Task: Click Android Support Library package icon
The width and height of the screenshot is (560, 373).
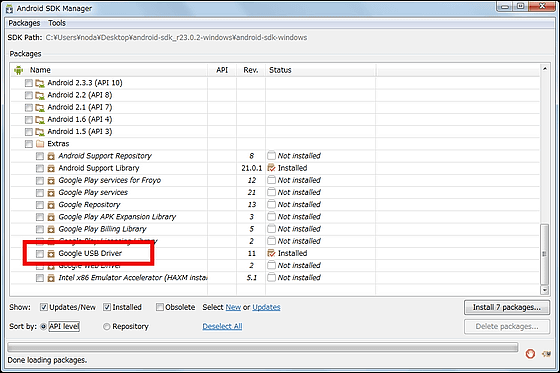Action: point(51,168)
